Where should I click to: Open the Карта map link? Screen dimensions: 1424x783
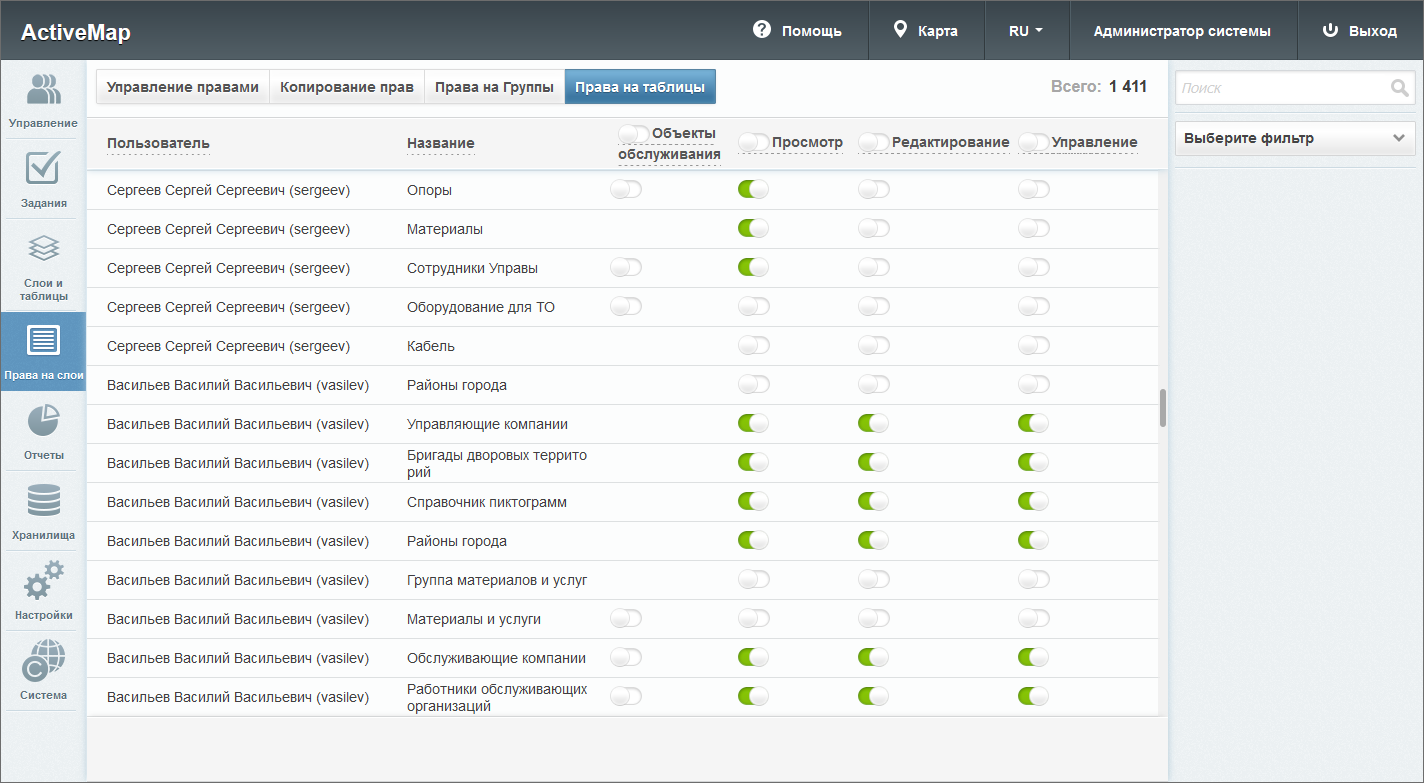[x=926, y=31]
